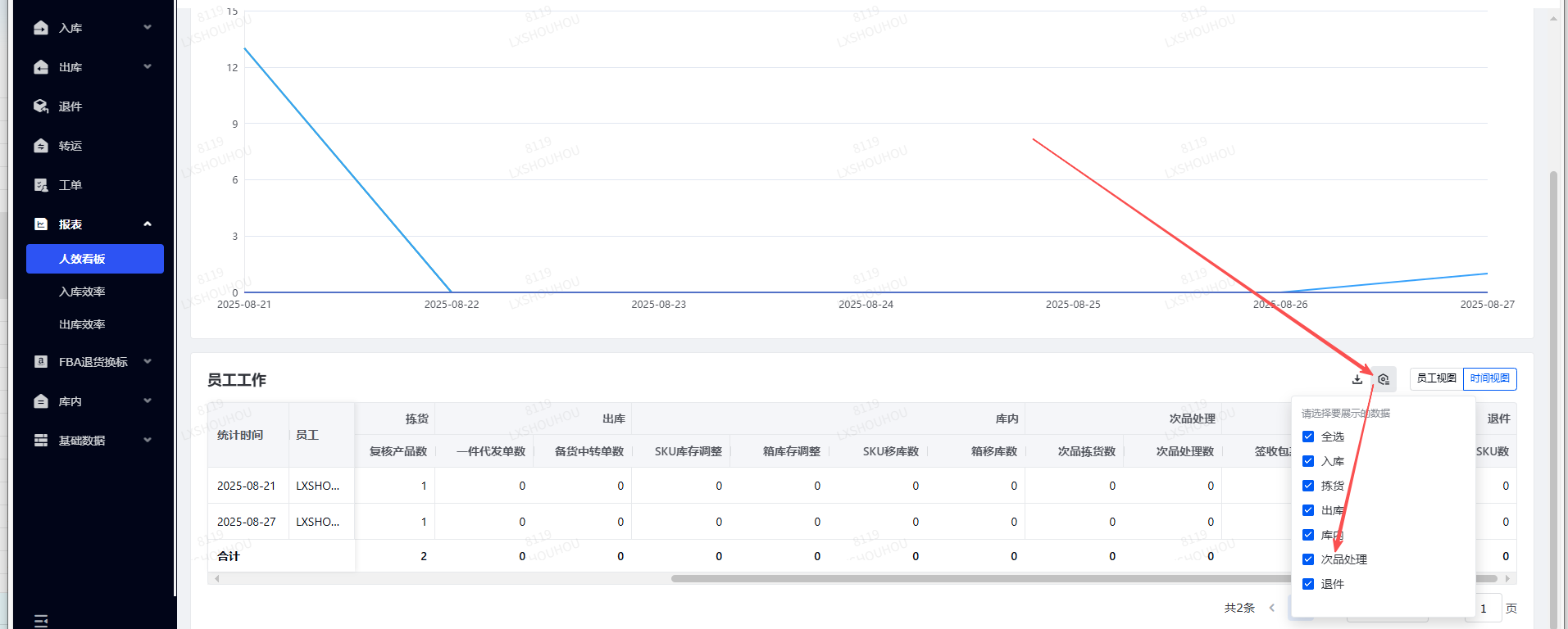
Task: Click the 2025-08-27 table row date
Action: (246, 522)
